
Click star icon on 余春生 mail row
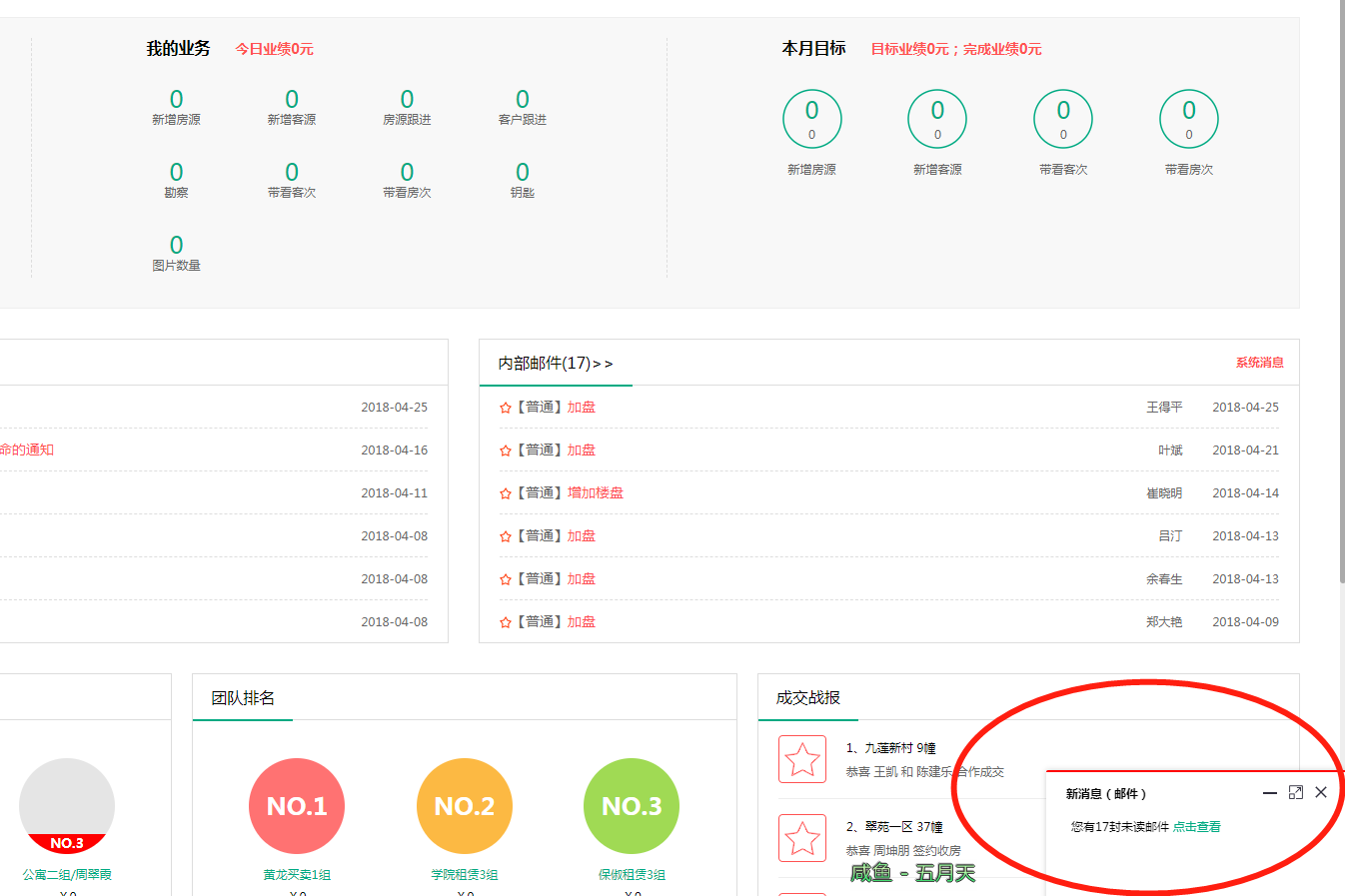[505, 579]
